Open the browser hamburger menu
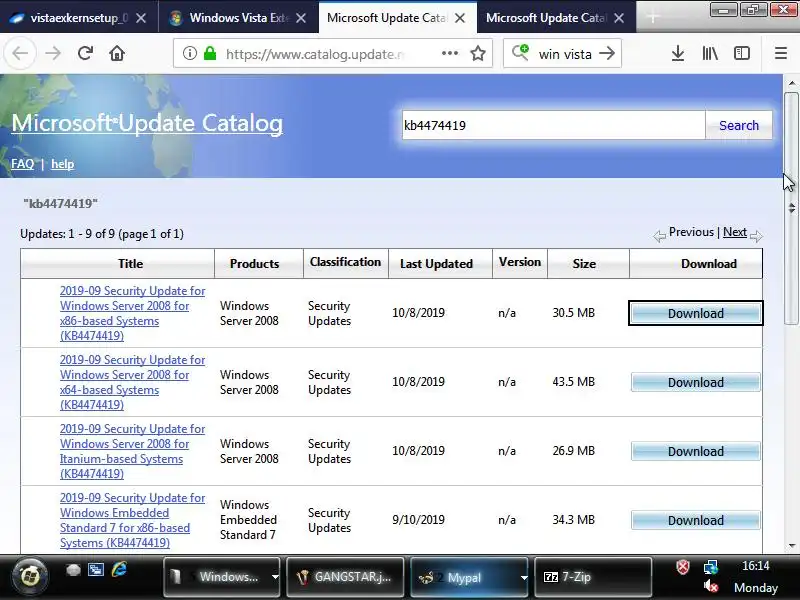This screenshot has width=800, height=600. tap(781, 53)
